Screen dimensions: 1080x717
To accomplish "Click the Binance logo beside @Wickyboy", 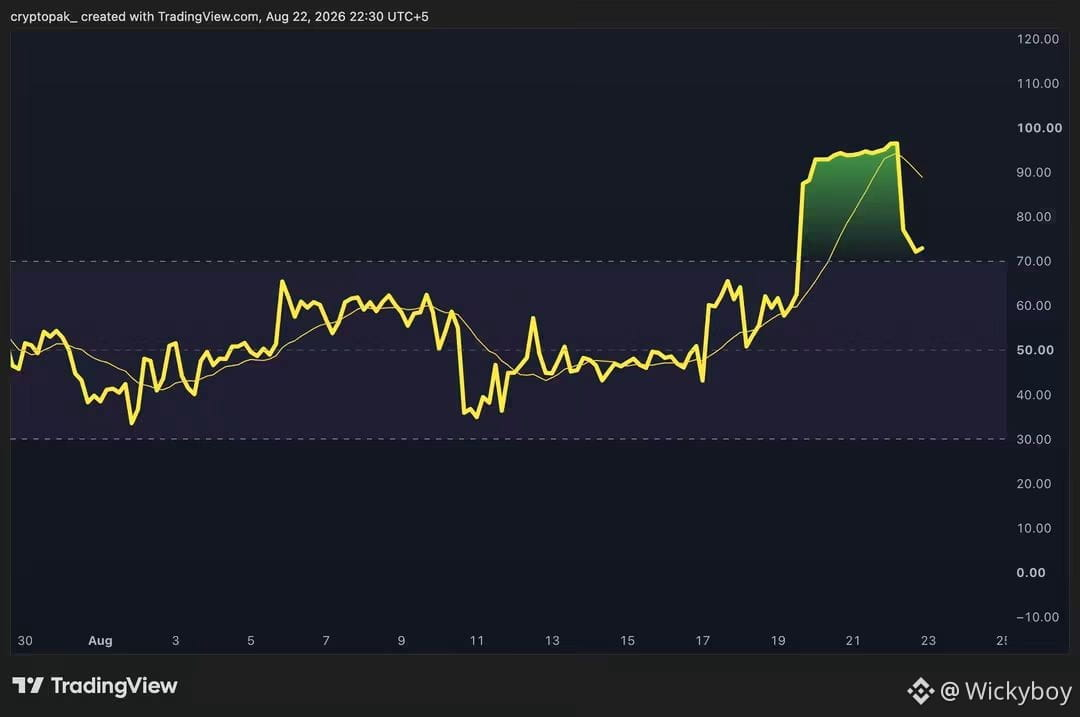I will 921,691.
